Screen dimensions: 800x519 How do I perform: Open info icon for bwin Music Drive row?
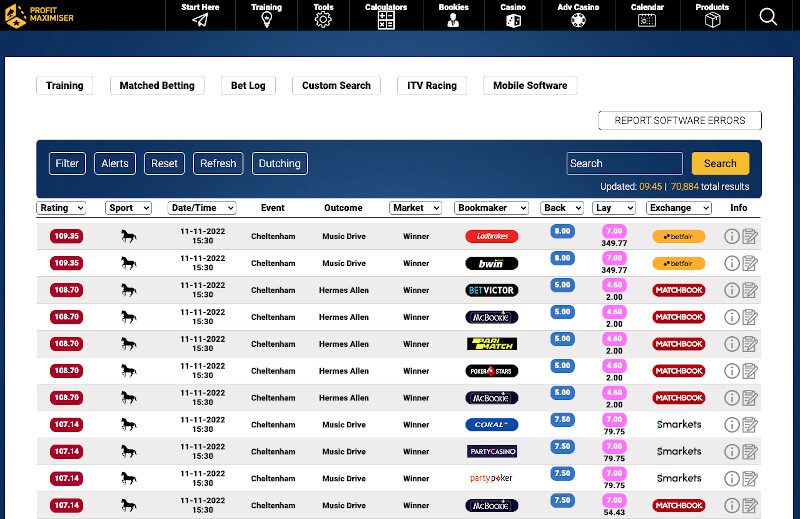coord(732,263)
